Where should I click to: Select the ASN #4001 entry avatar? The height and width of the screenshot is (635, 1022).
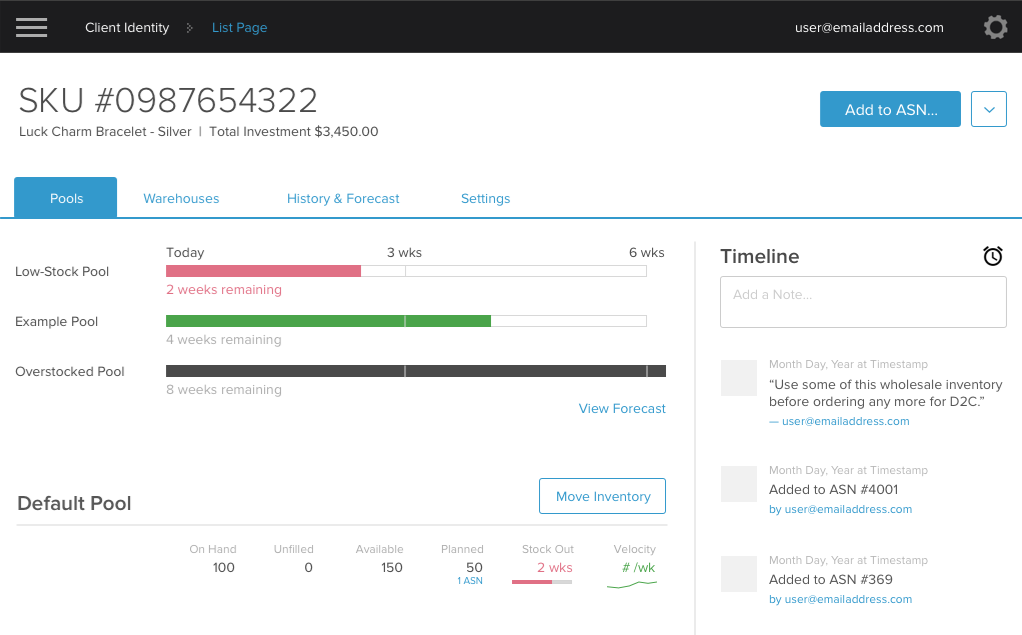click(x=738, y=484)
